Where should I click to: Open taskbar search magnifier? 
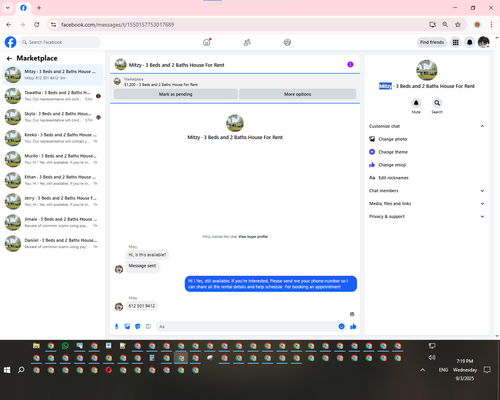[21, 370]
